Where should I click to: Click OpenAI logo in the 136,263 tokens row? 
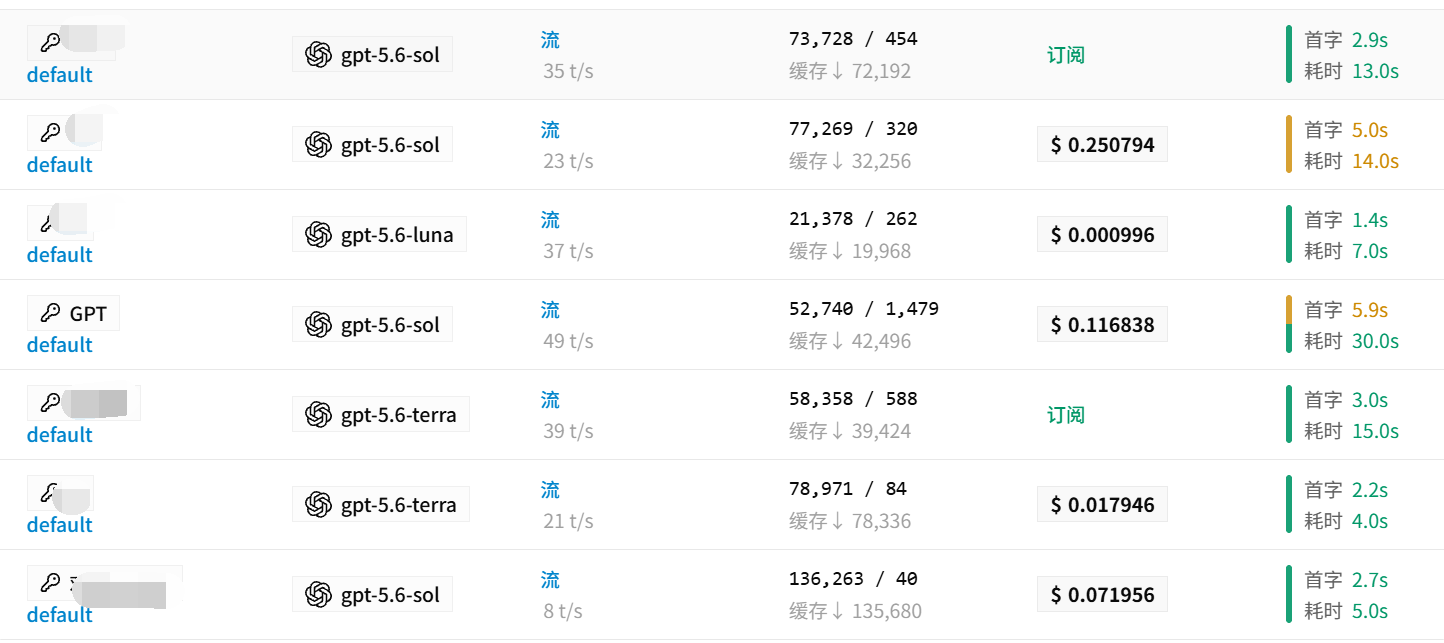[x=318, y=595]
